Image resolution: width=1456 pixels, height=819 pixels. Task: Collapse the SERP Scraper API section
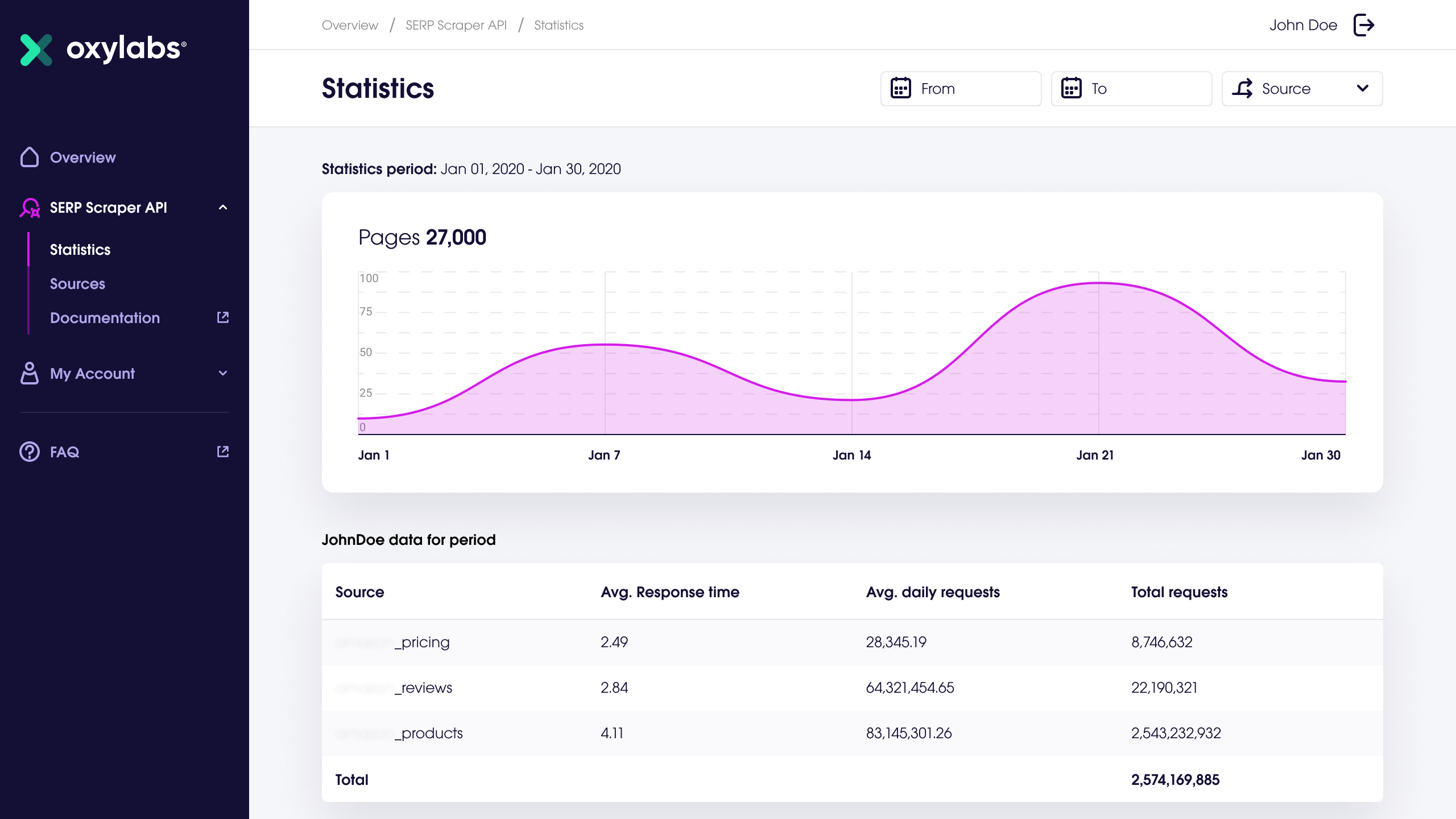pyautogui.click(x=223, y=208)
